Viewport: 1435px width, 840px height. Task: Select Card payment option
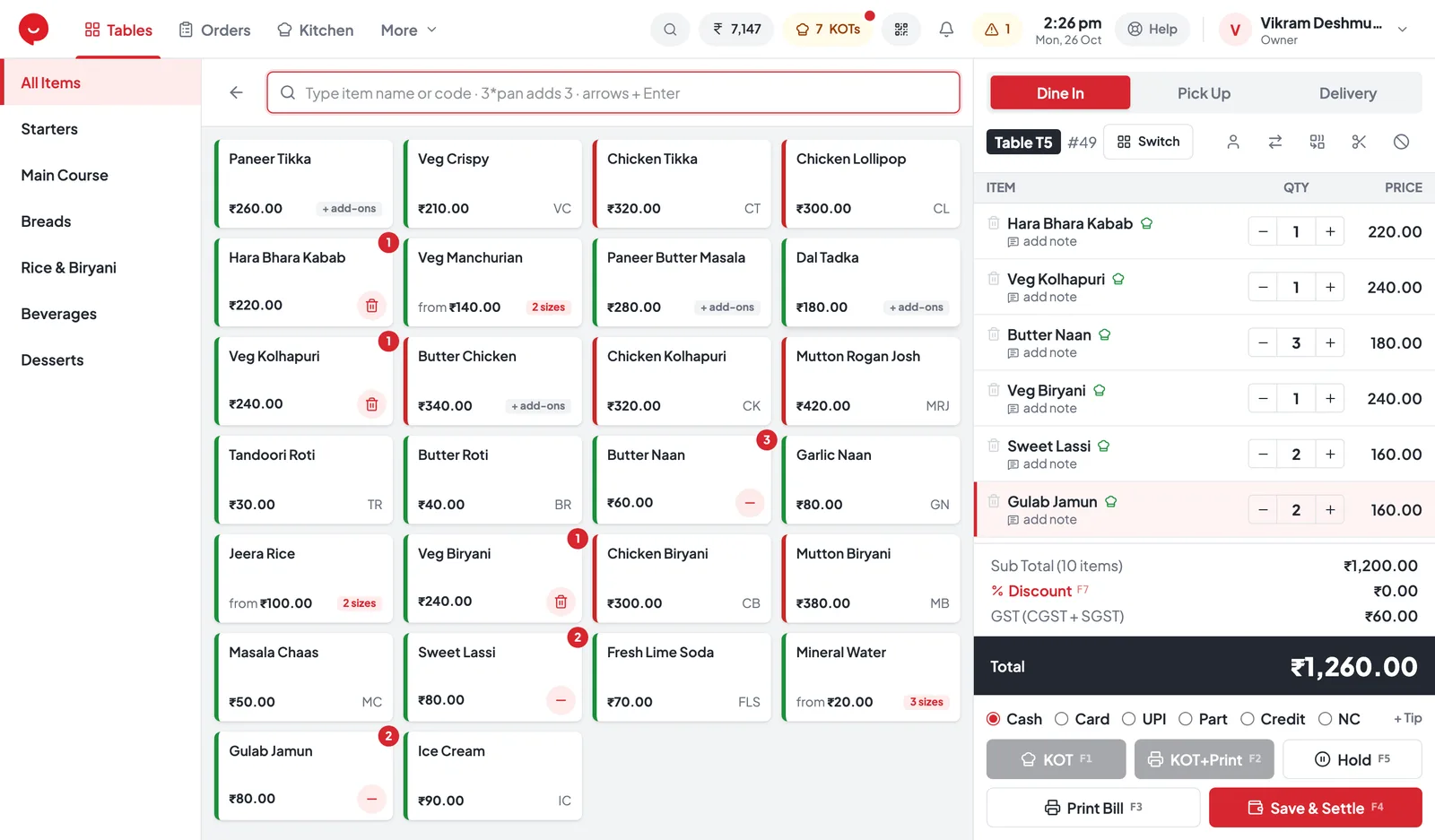(x=1082, y=719)
